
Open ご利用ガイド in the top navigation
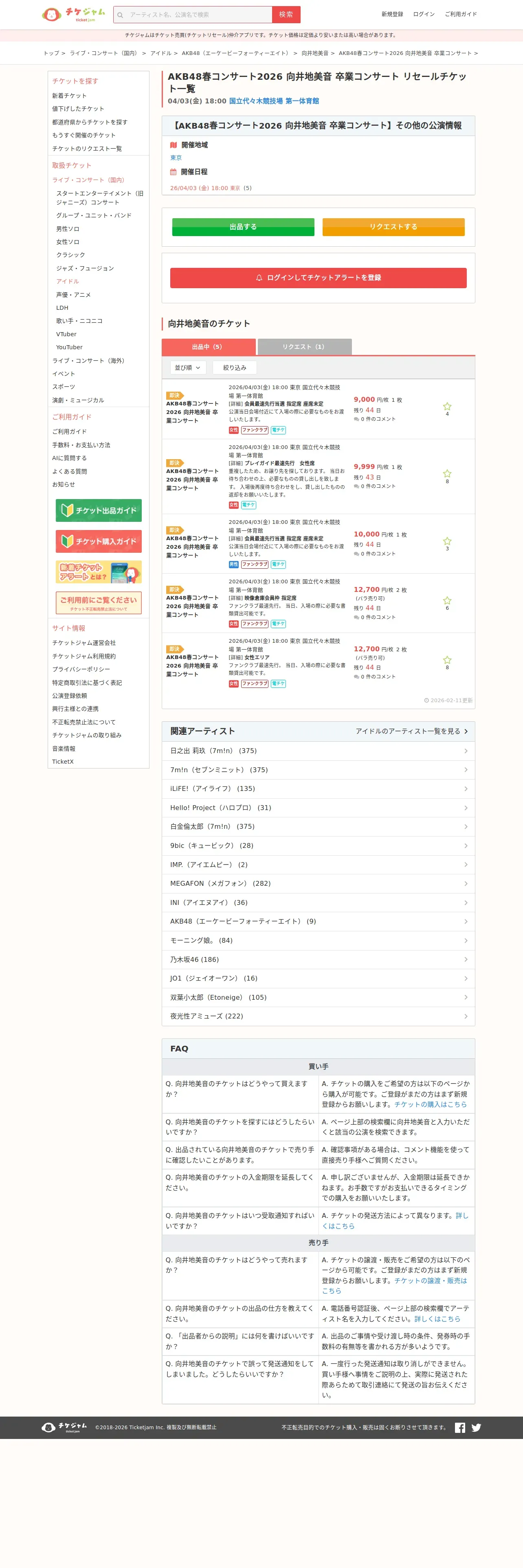tap(461, 14)
